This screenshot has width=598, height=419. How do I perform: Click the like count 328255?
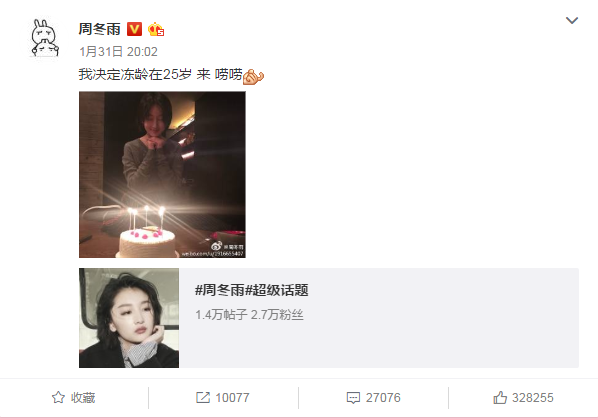point(532,398)
